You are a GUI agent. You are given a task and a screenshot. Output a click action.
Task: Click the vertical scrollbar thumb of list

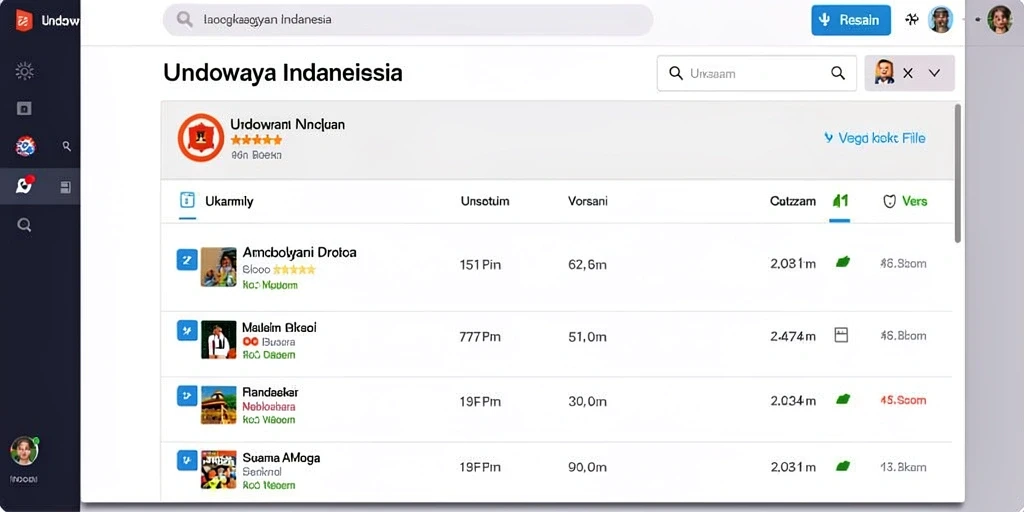coord(957,173)
